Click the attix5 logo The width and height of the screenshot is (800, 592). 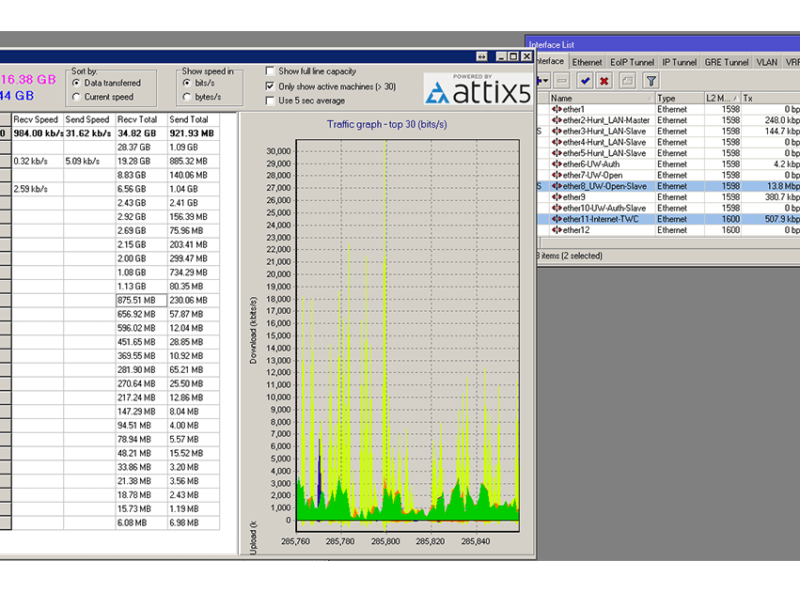[477, 89]
